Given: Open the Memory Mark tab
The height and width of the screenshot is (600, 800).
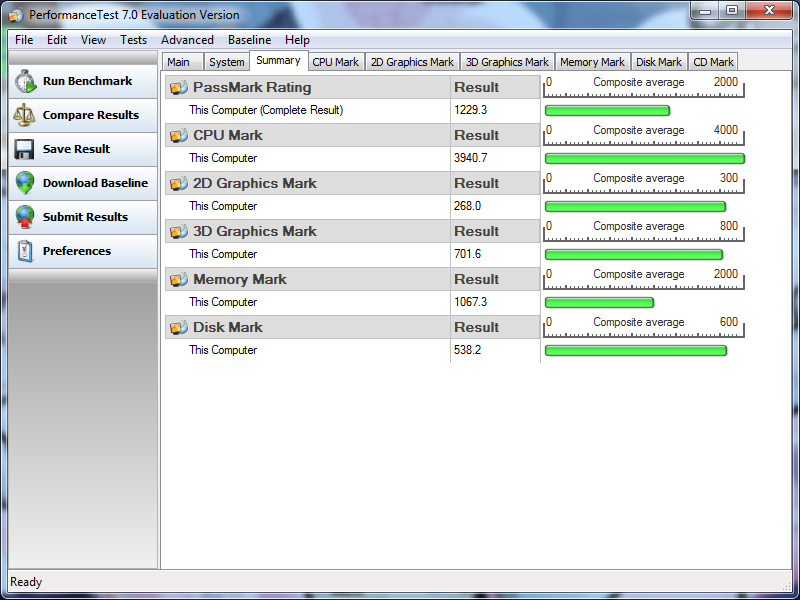Looking at the screenshot, I should (592, 62).
